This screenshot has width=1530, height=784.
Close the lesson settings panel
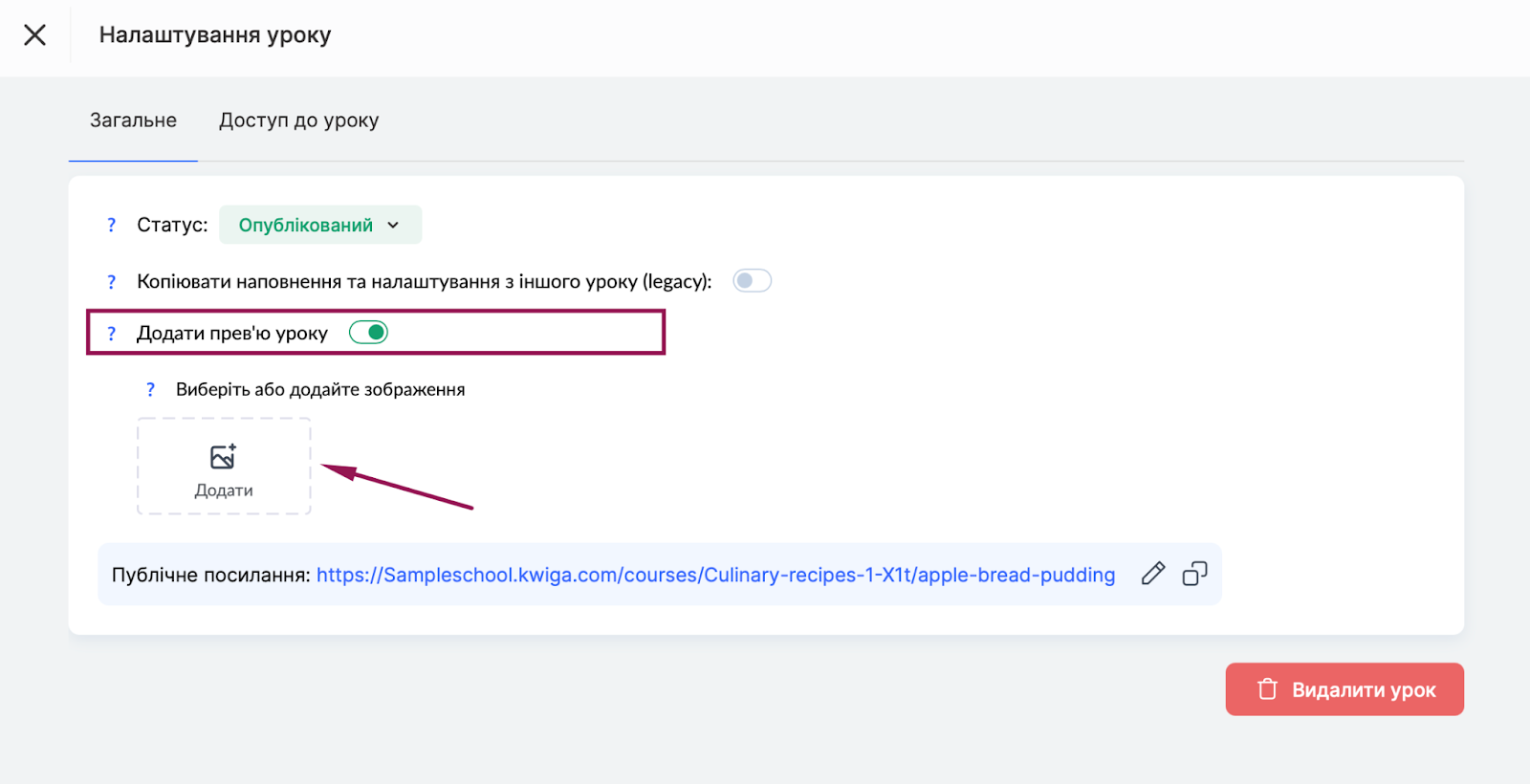tap(35, 35)
